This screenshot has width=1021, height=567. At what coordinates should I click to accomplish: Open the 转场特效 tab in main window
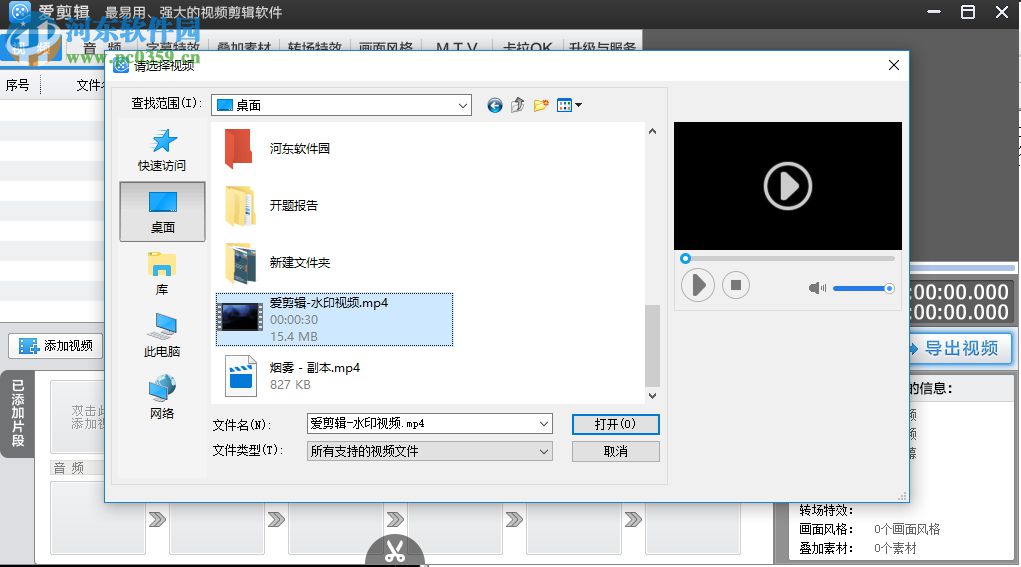pyautogui.click(x=315, y=47)
